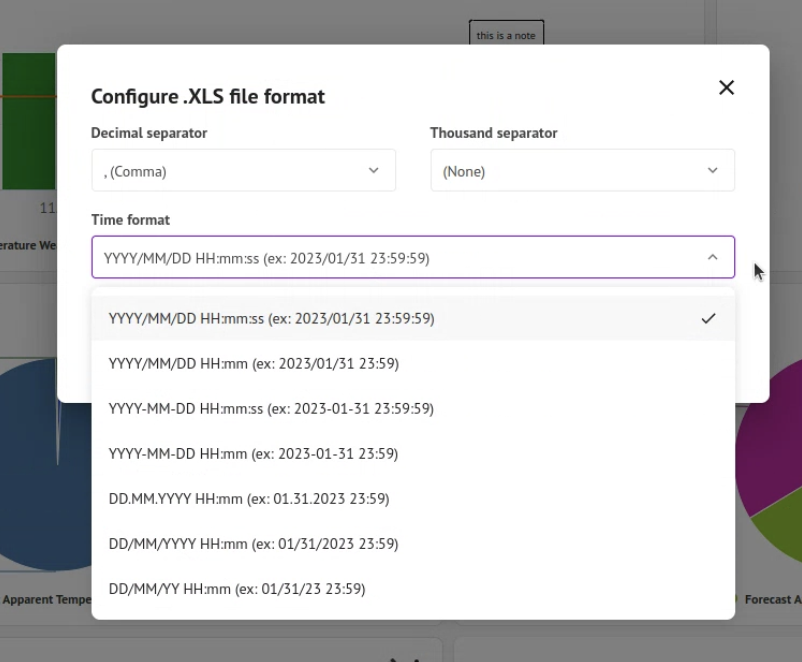Select DD/MM/YYYY HH:mm time format
This screenshot has width=802, height=662.
[253, 544]
